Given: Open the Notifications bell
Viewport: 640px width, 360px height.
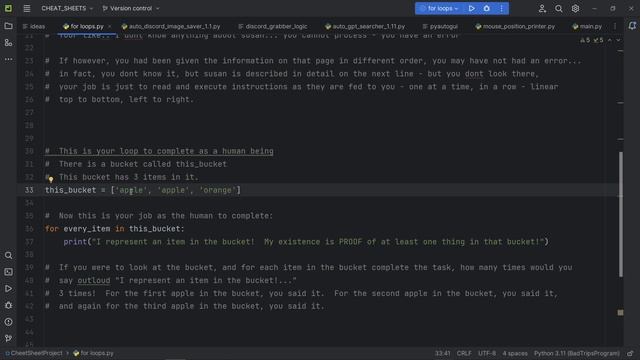Looking at the screenshot, I should (632, 26).
